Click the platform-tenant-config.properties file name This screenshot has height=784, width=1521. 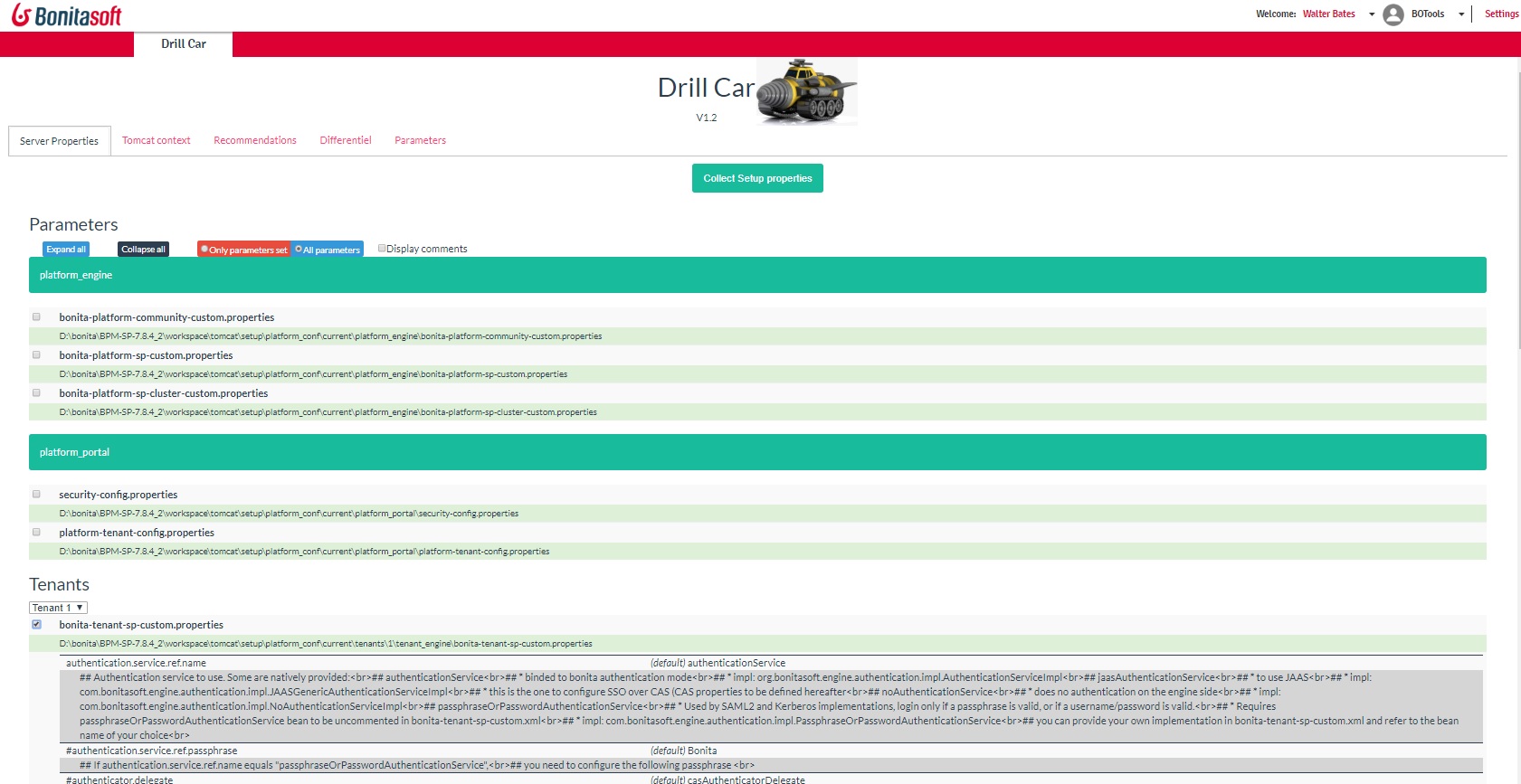[x=137, y=533]
